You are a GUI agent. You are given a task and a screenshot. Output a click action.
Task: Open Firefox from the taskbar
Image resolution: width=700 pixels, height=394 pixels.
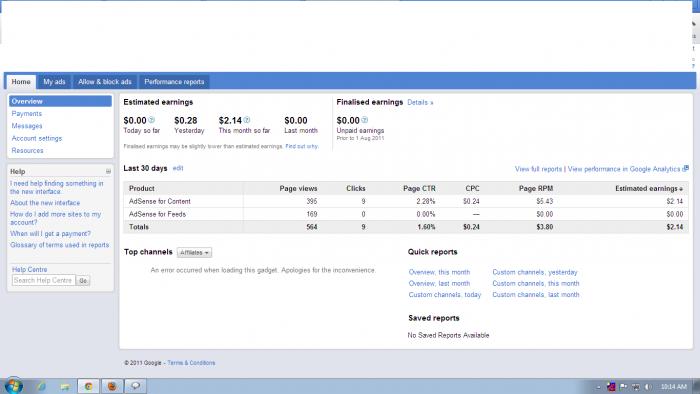112,386
